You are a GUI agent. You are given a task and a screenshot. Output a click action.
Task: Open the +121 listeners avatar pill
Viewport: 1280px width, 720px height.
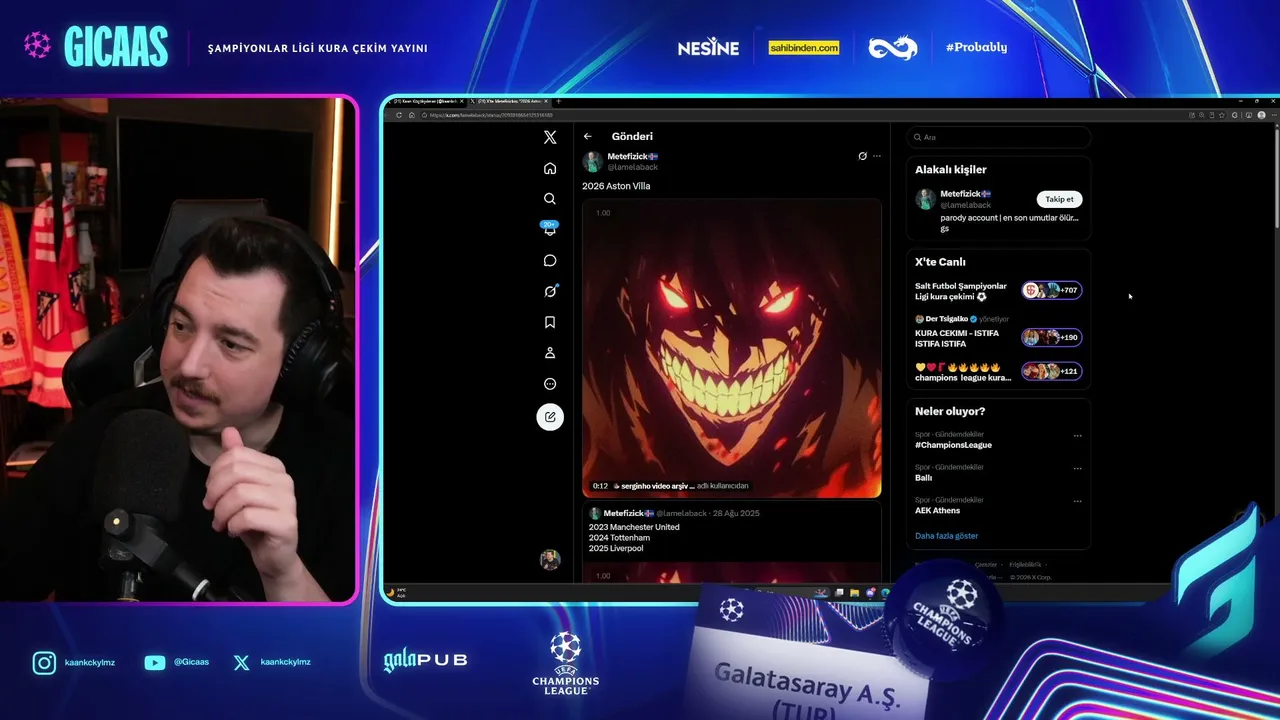tap(1052, 371)
